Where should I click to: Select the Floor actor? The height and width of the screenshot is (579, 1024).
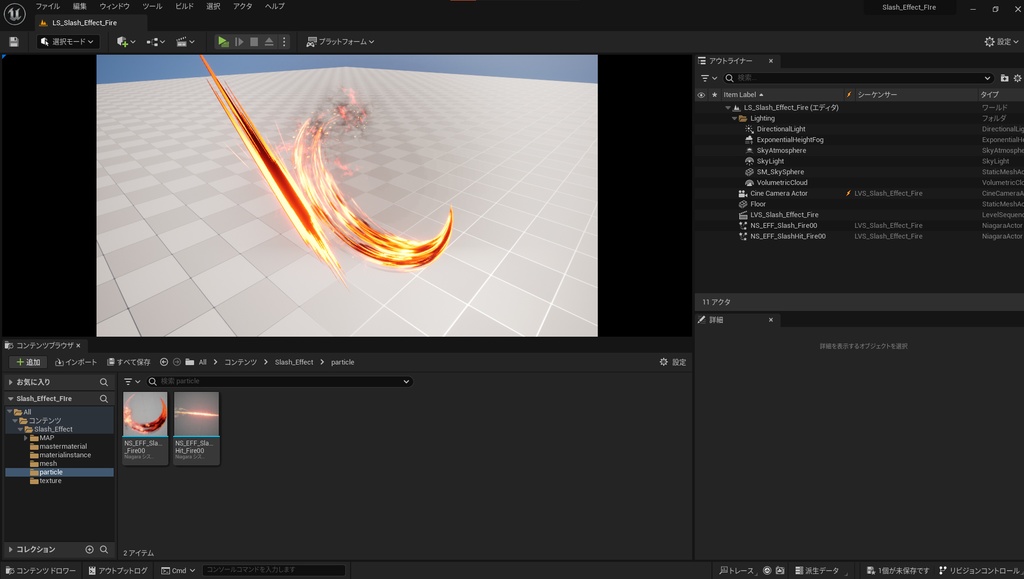tap(758, 204)
